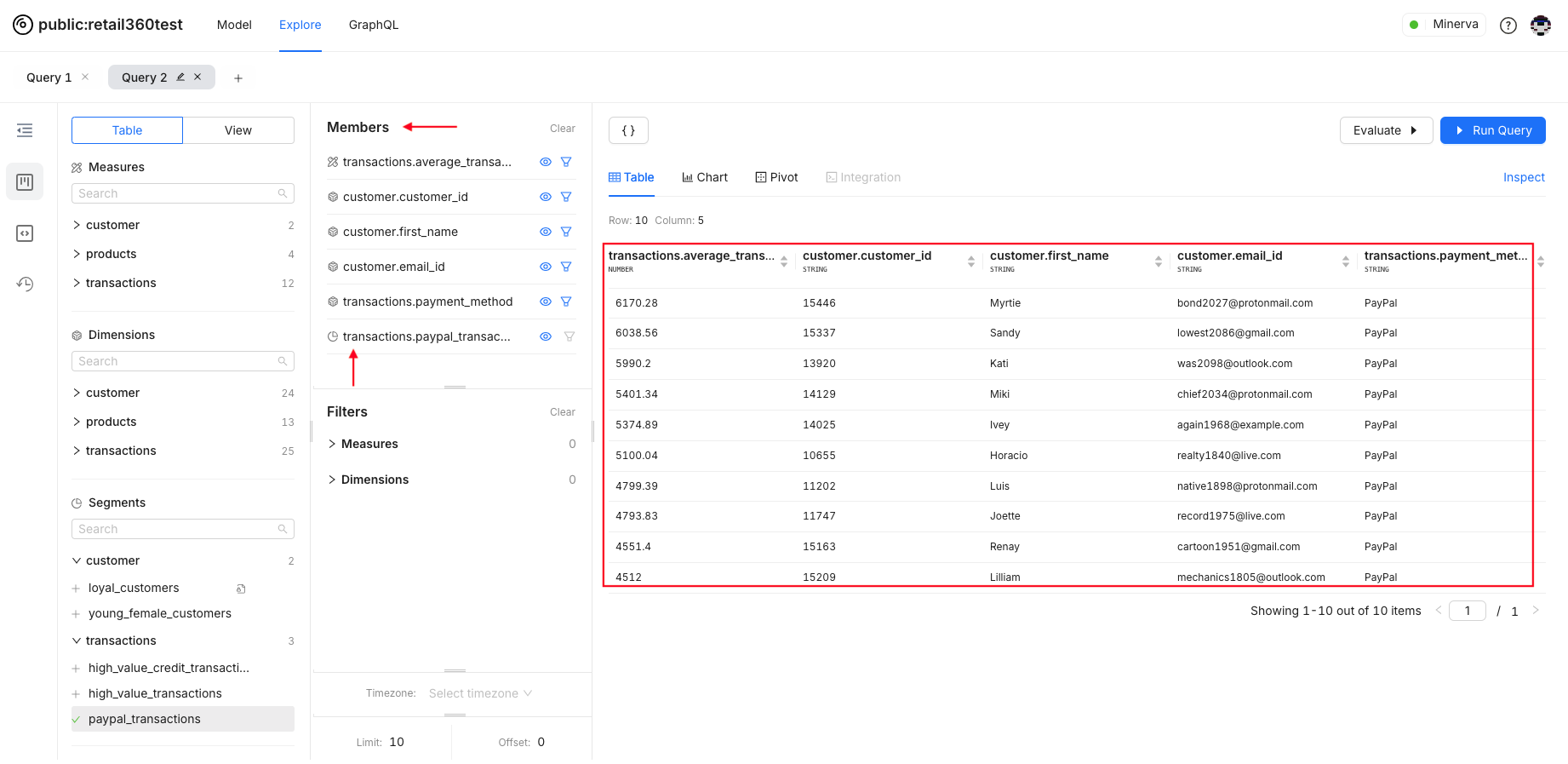The image size is (1568, 764).
Task: Click copy icon next to loyal_customers
Action: [x=241, y=589]
